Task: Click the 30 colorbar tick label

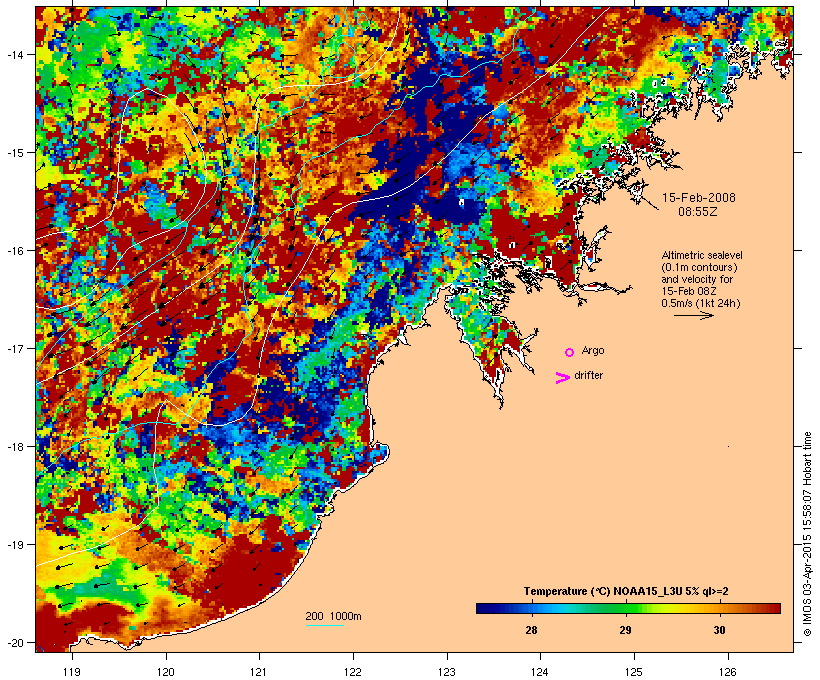Action: [x=720, y=630]
